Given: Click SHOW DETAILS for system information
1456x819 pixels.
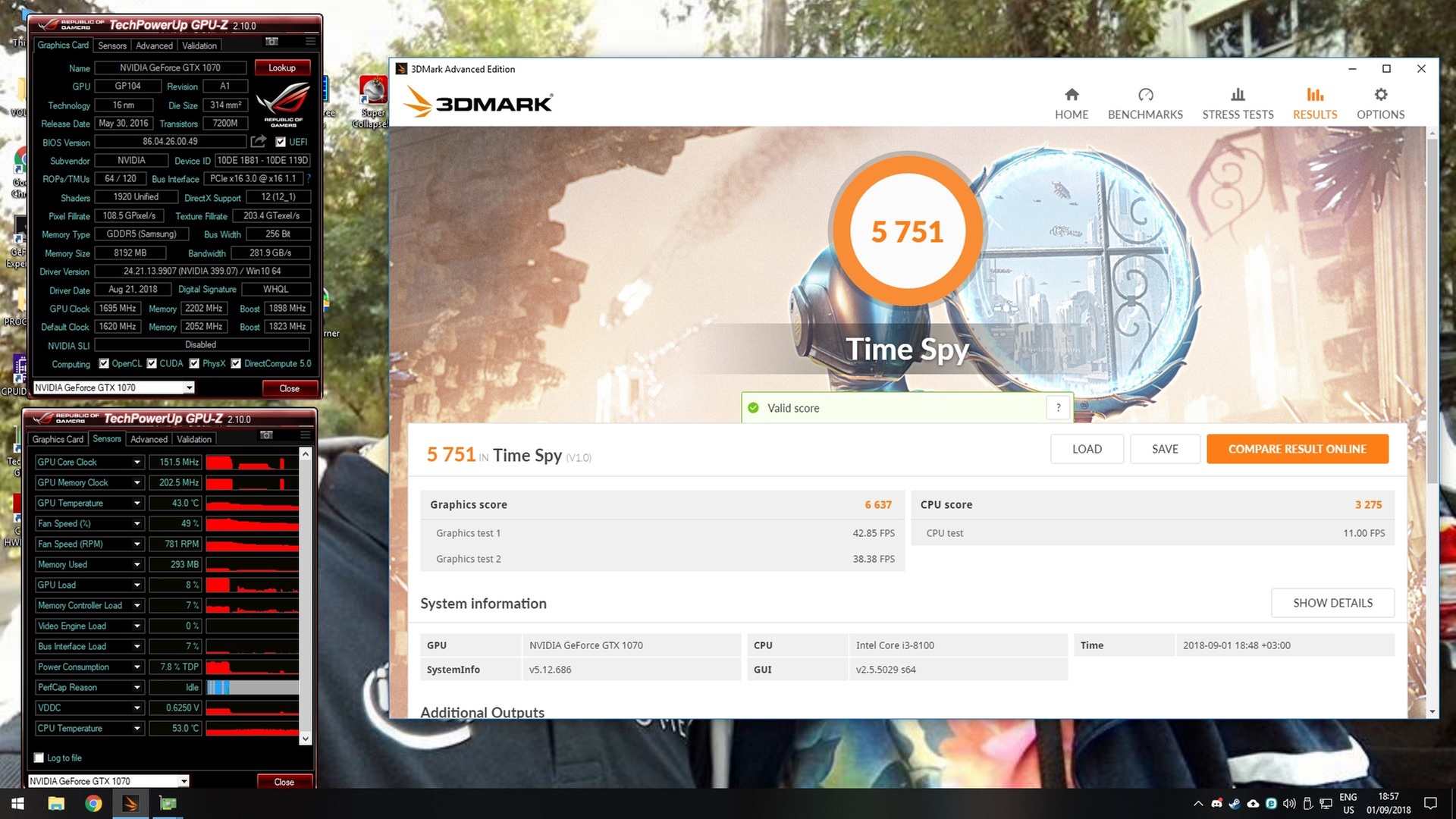Looking at the screenshot, I should pyautogui.click(x=1332, y=603).
